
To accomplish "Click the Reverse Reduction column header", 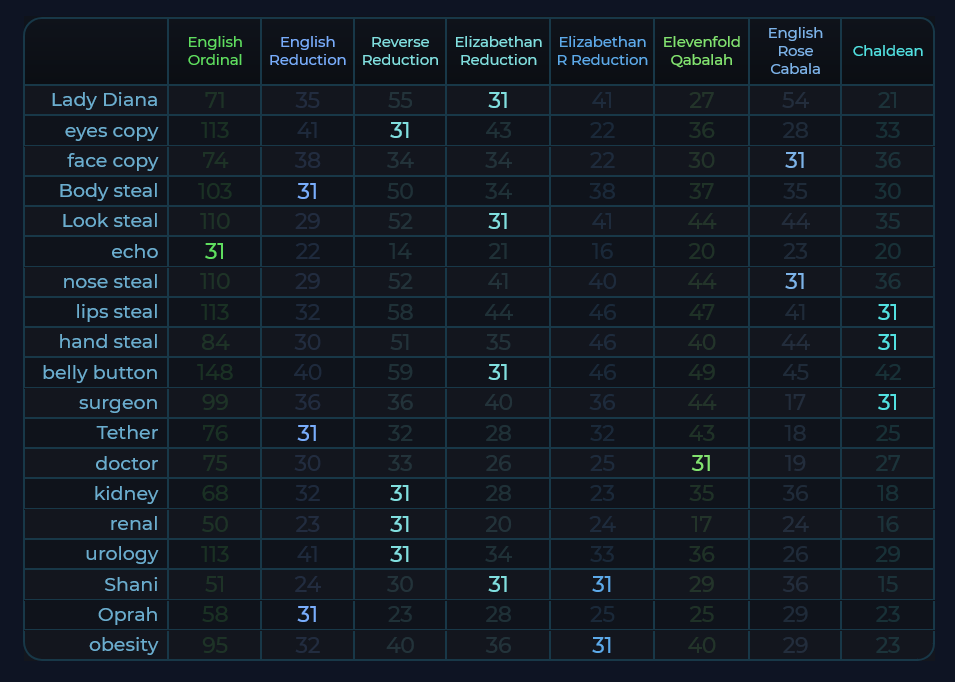I will point(400,51).
